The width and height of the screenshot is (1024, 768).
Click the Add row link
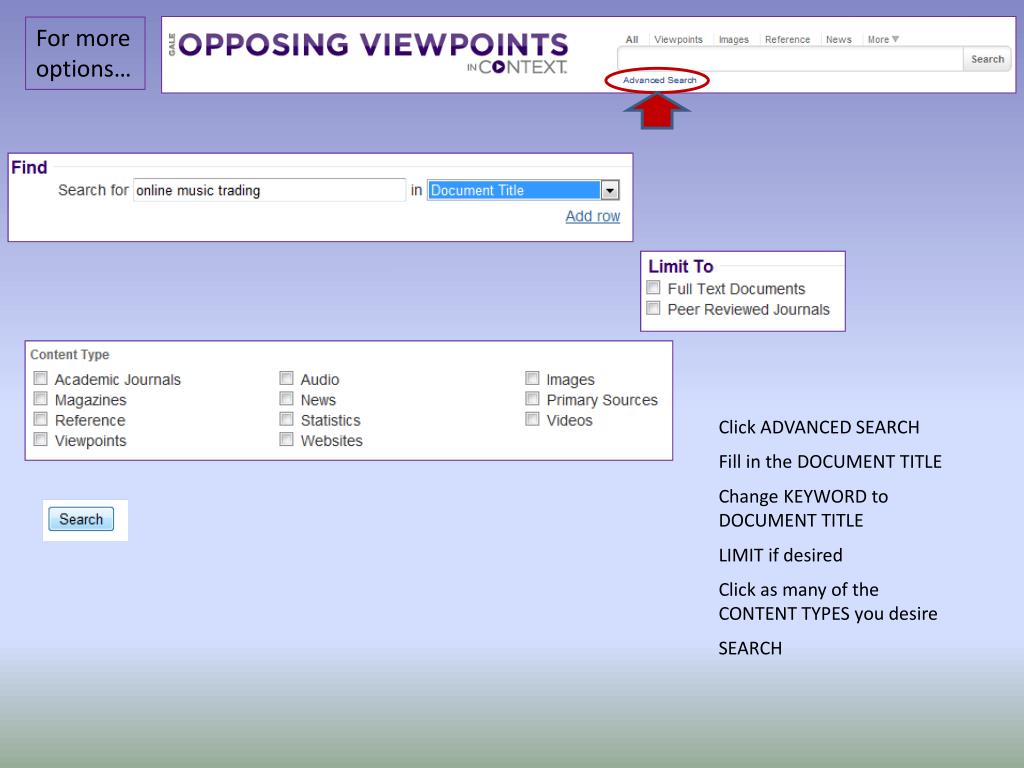point(592,216)
